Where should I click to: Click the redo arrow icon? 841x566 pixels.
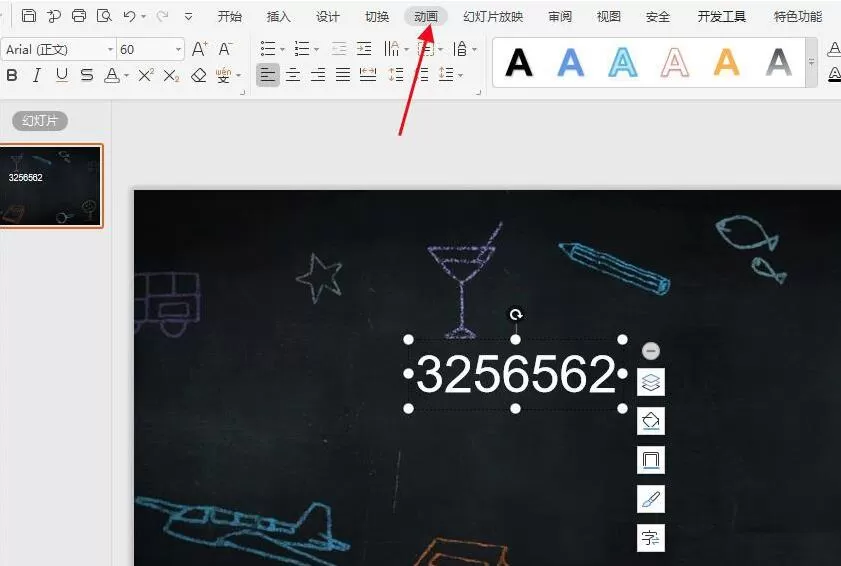(x=163, y=16)
